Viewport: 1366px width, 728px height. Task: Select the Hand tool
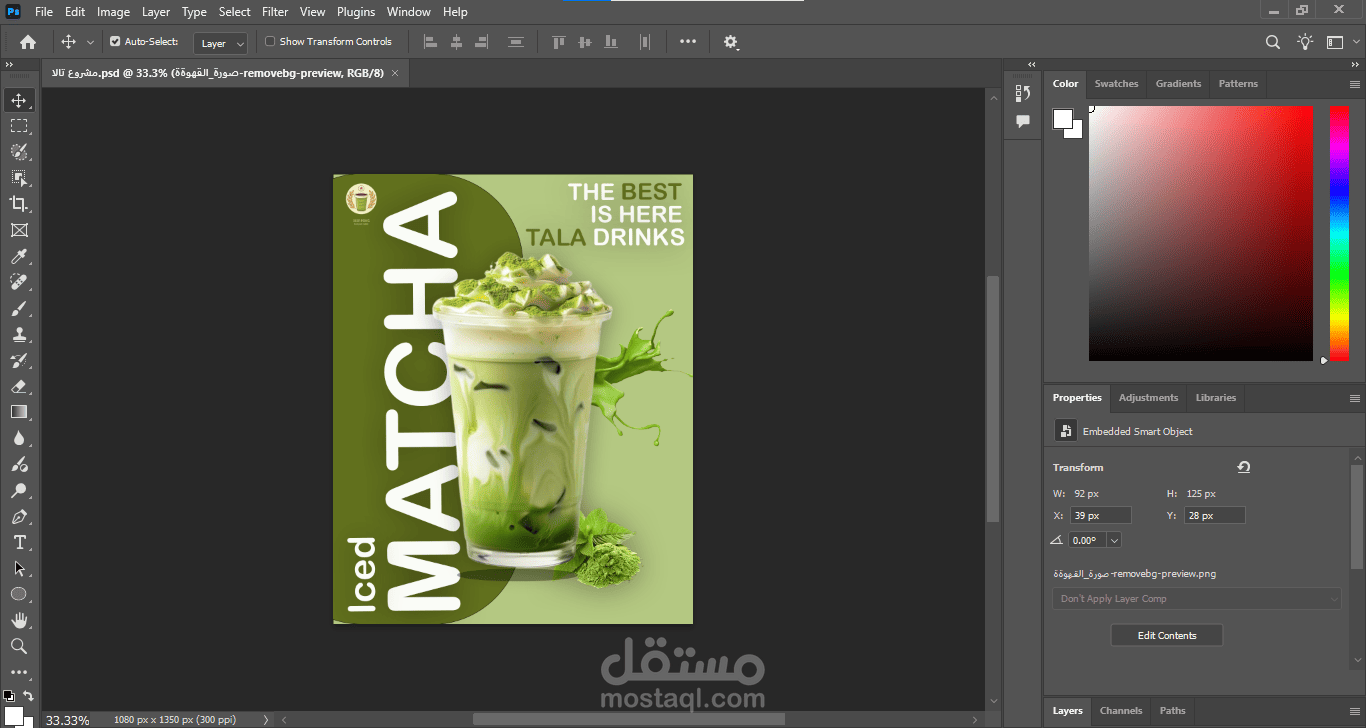pos(18,620)
